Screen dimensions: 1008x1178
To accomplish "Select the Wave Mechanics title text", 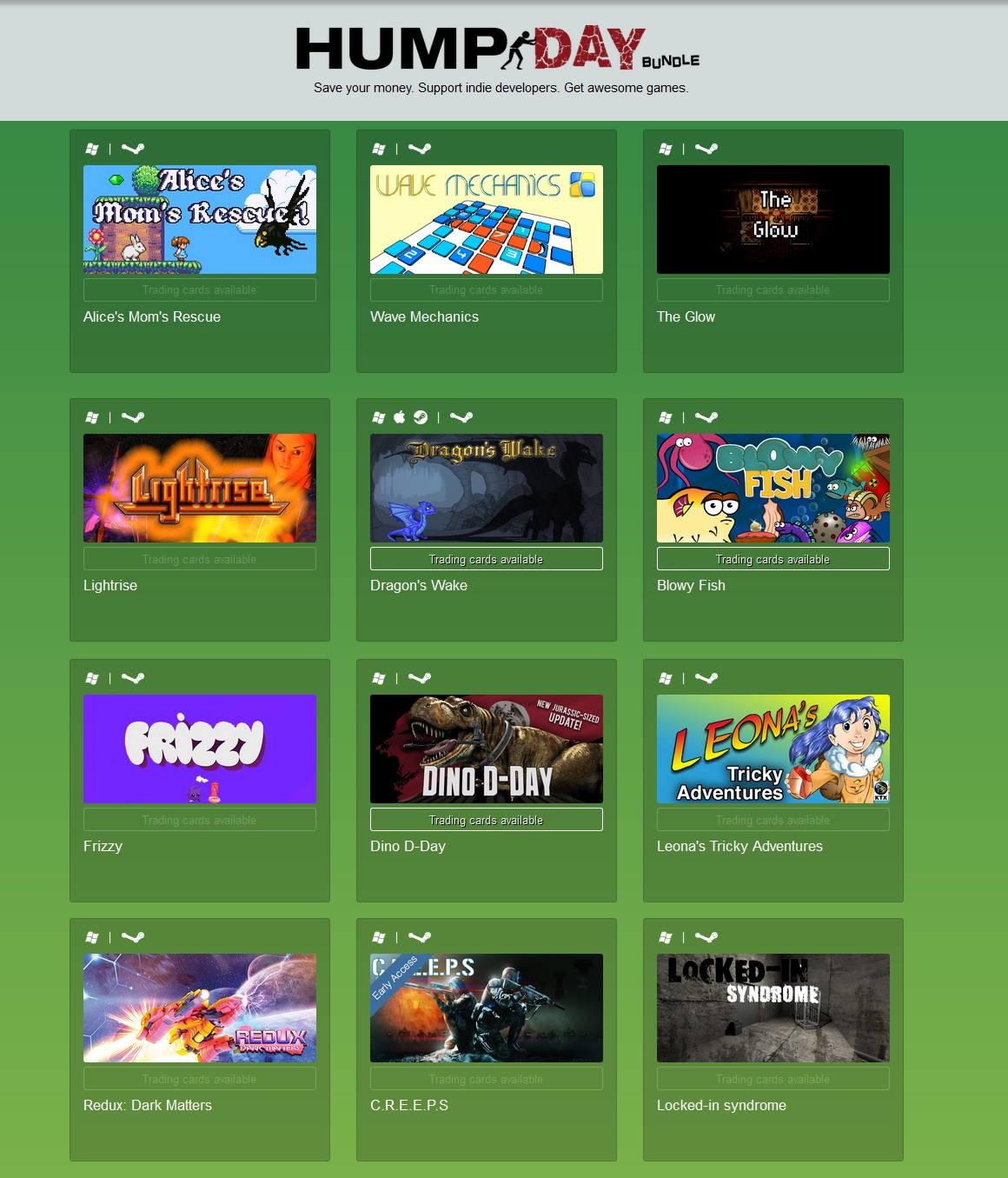I will click(x=424, y=317).
